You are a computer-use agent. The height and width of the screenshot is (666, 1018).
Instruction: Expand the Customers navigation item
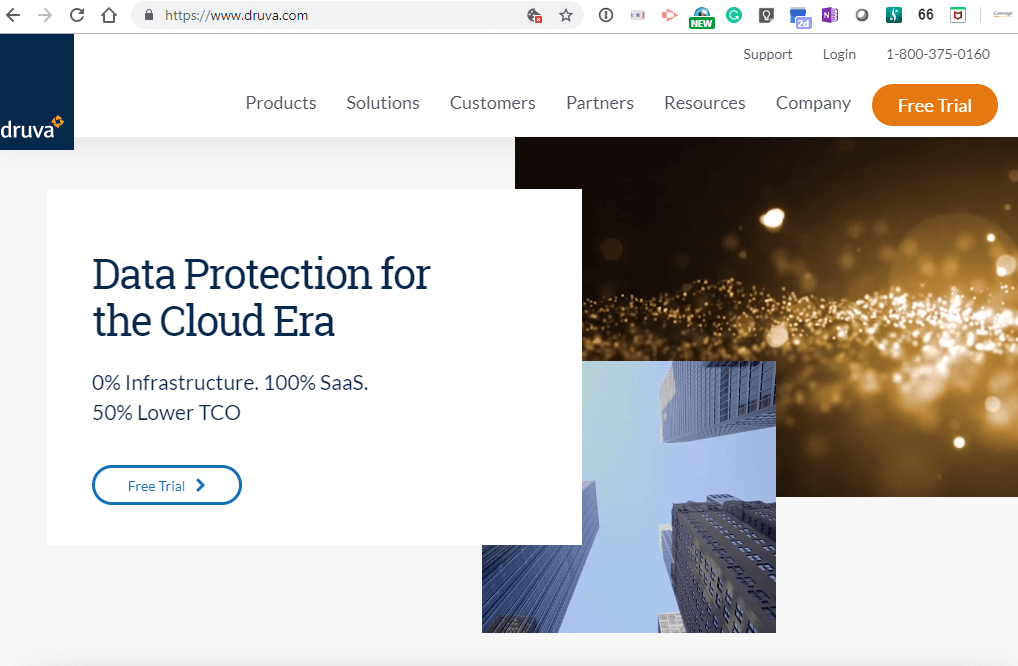pyautogui.click(x=492, y=103)
